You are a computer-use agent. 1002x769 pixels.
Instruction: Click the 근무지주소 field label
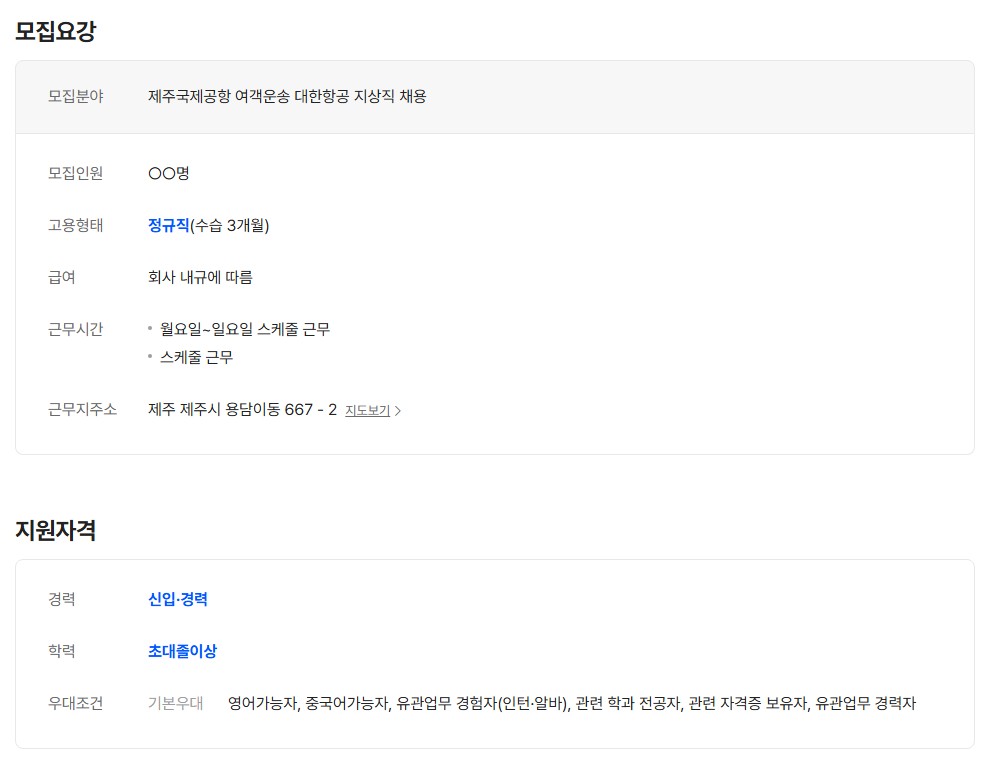pyautogui.click(x=82, y=409)
